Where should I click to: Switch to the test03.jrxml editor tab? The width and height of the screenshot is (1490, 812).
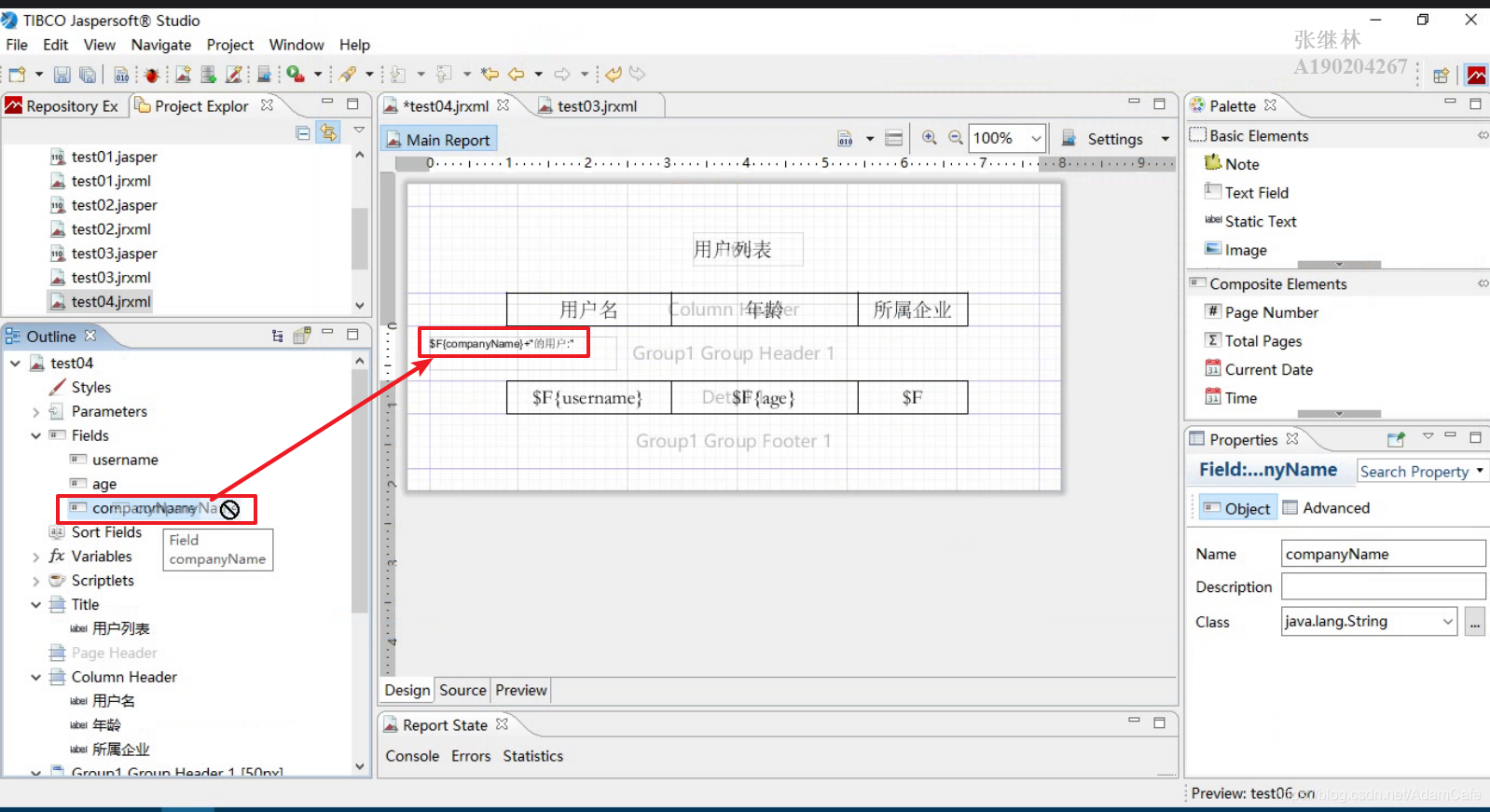(596, 106)
